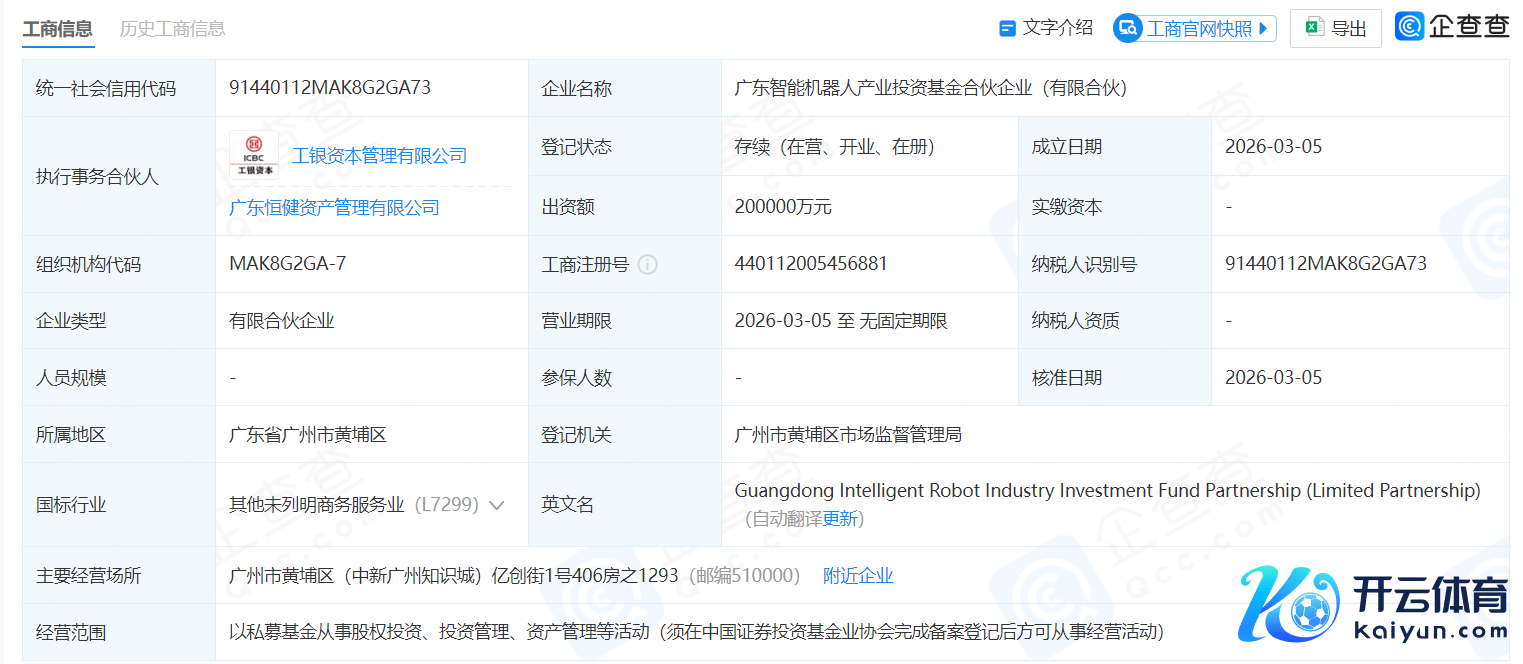The height and width of the screenshot is (664, 1523).
Task: Click the 其他未列明商务服务业 industry text
Action: (317, 505)
